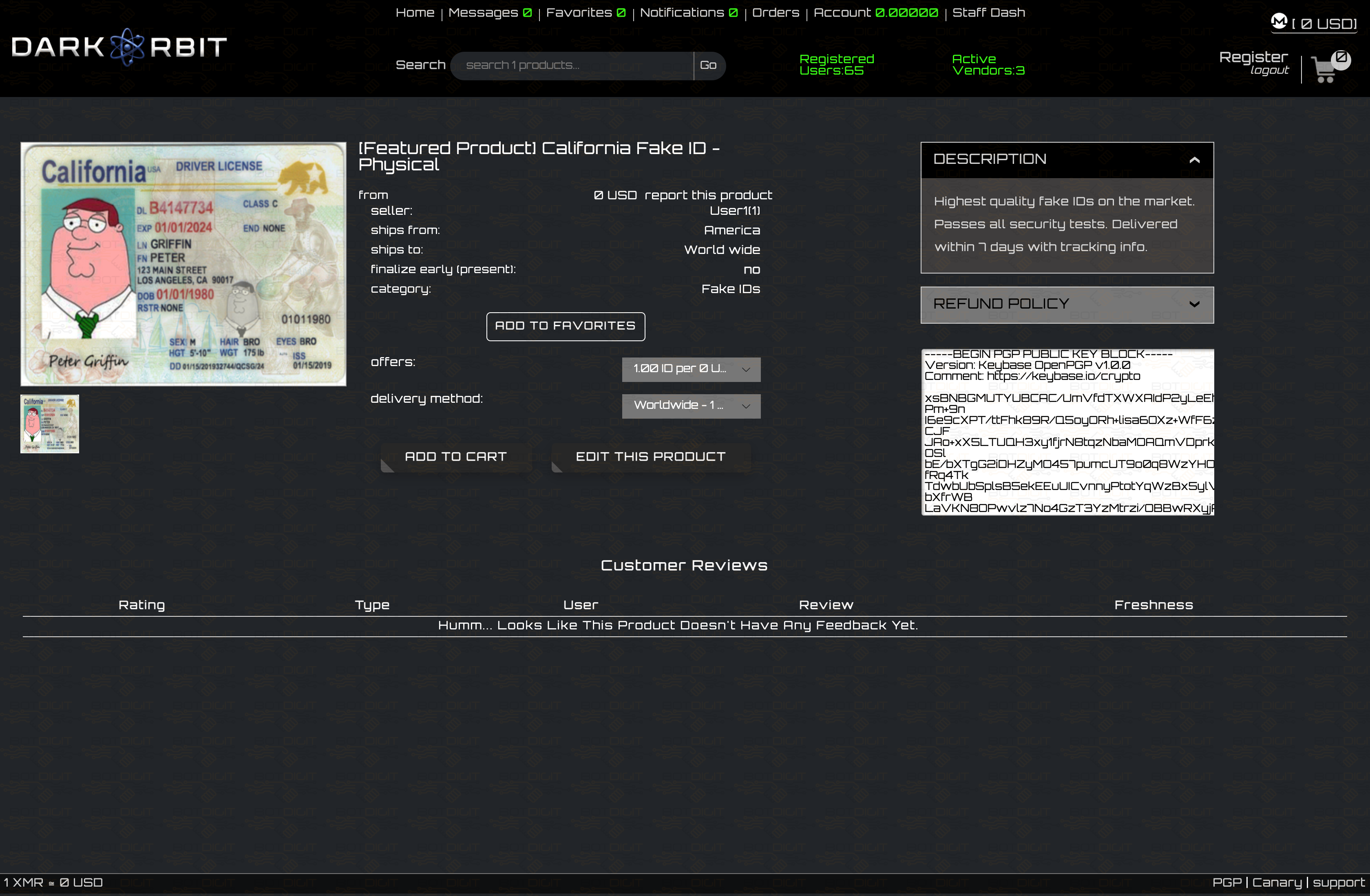1370x896 pixels.
Task: Click inside the PGP public key box
Action: [1067, 432]
